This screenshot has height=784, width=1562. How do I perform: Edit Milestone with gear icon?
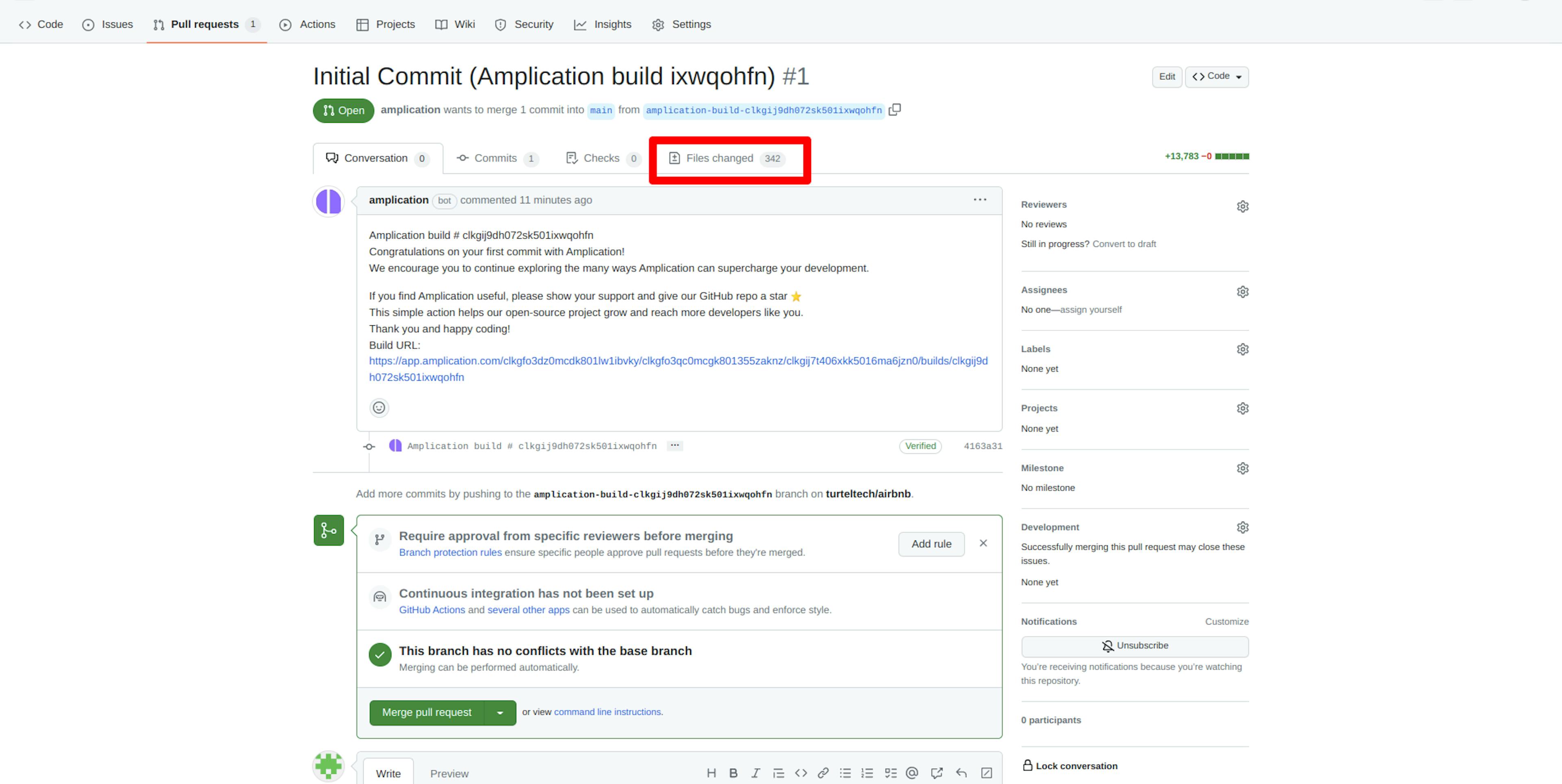(x=1242, y=468)
